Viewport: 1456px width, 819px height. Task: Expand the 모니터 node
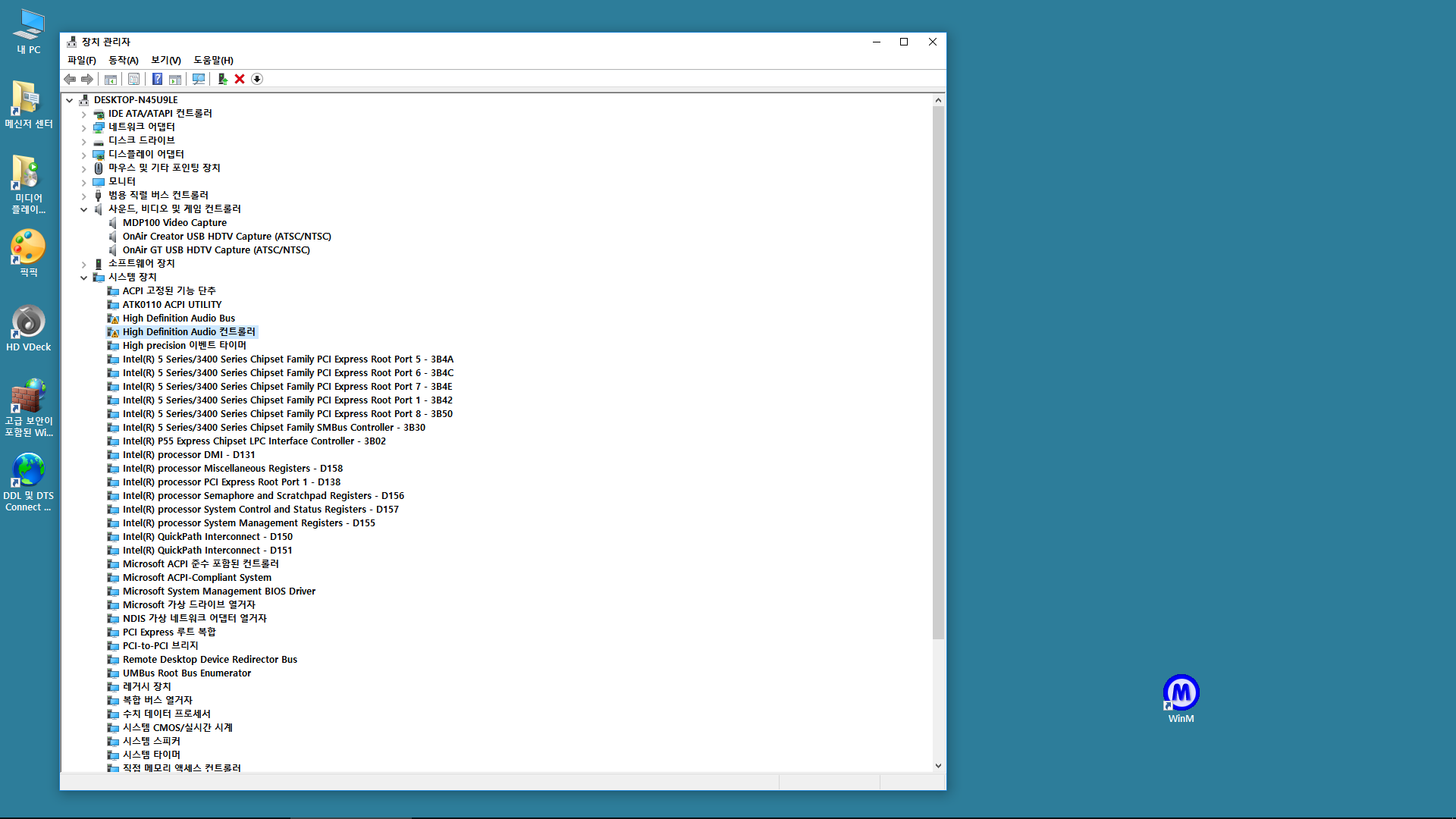pos(84,182)
